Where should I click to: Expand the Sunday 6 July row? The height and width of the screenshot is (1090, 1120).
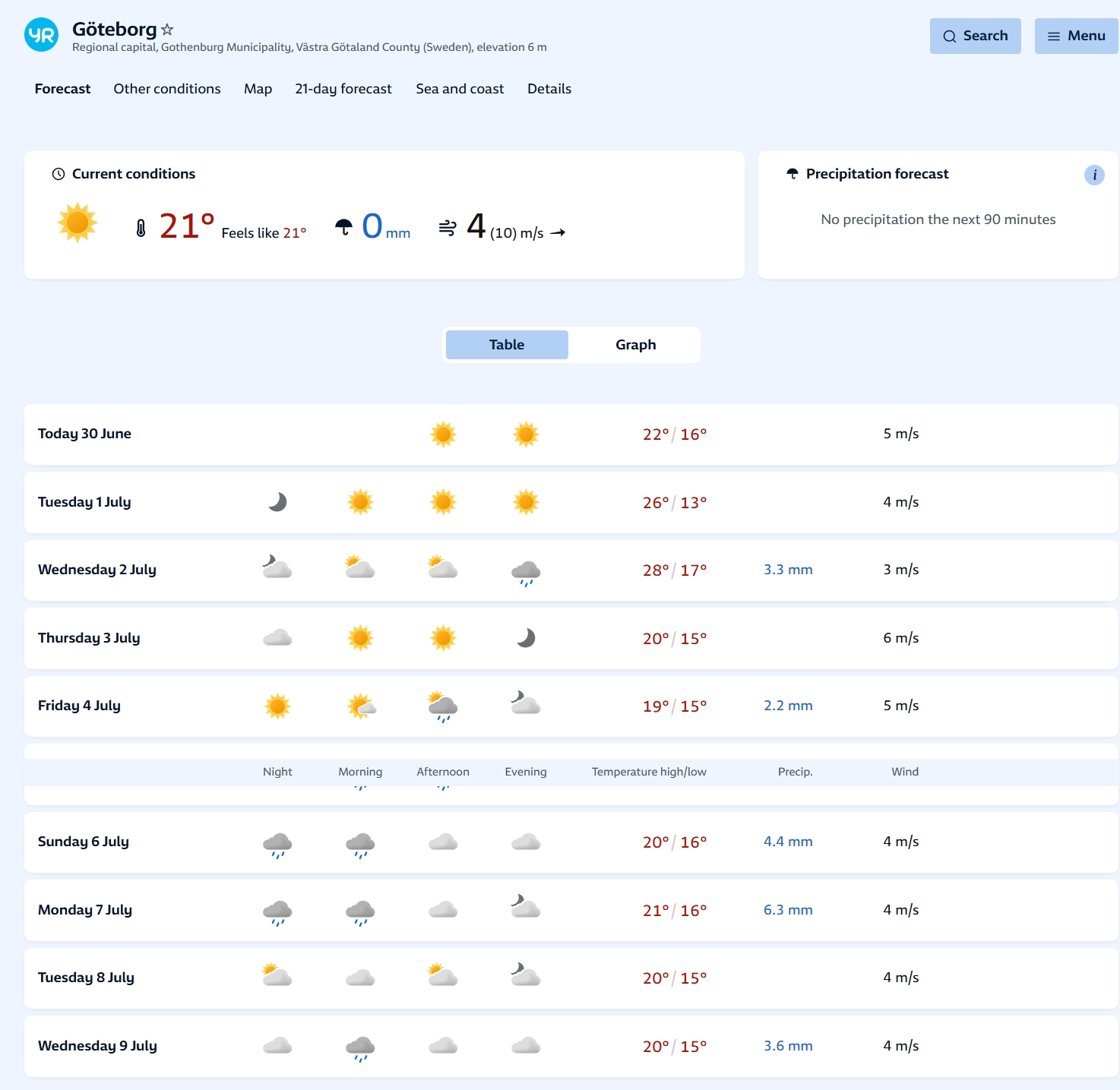571,842
